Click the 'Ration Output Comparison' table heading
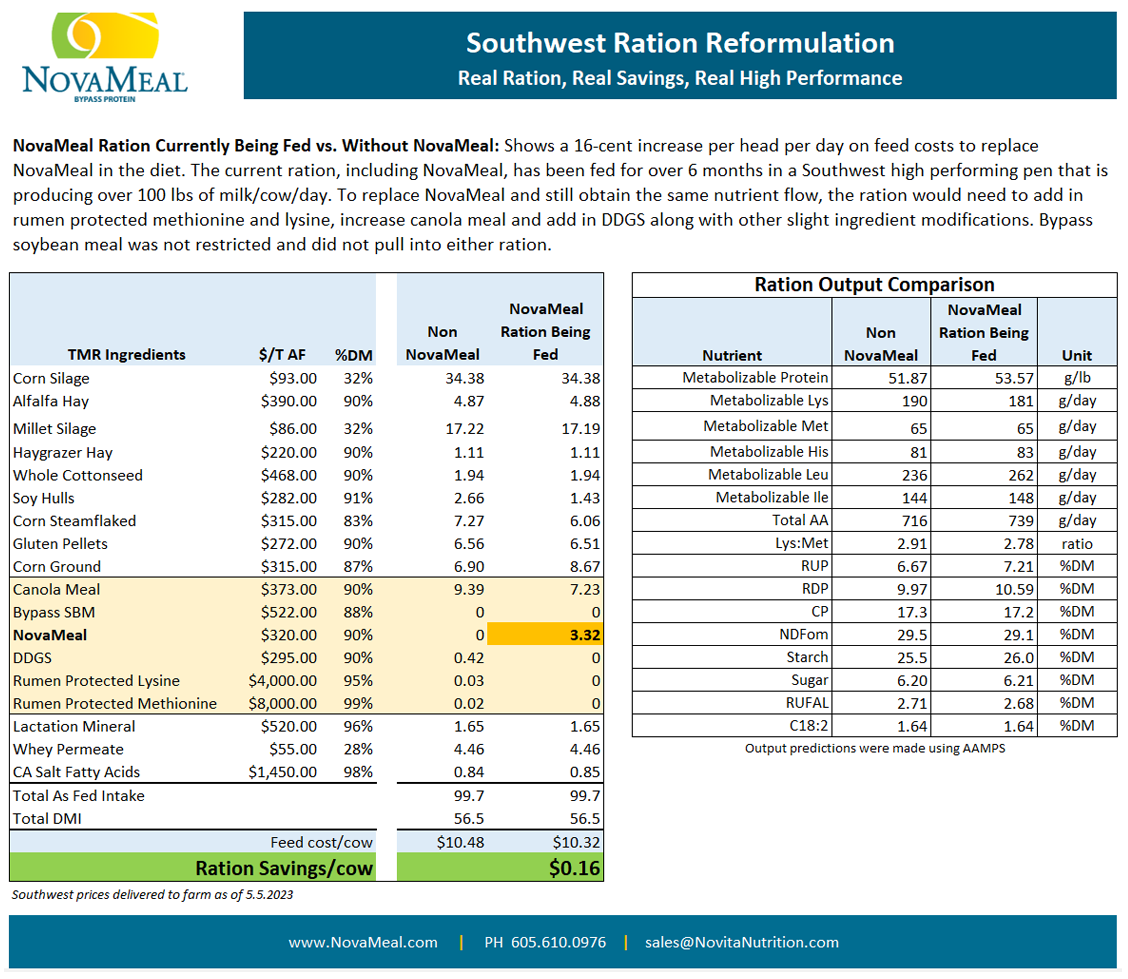 pos(874,285)
